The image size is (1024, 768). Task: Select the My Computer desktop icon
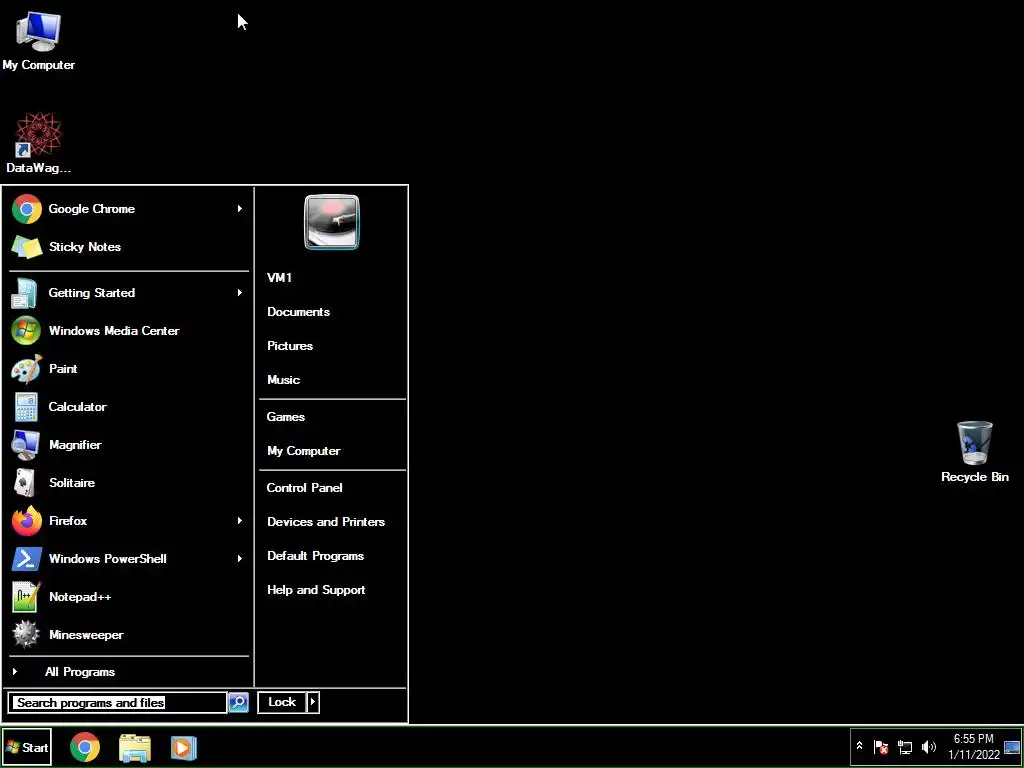pos(39,40)
